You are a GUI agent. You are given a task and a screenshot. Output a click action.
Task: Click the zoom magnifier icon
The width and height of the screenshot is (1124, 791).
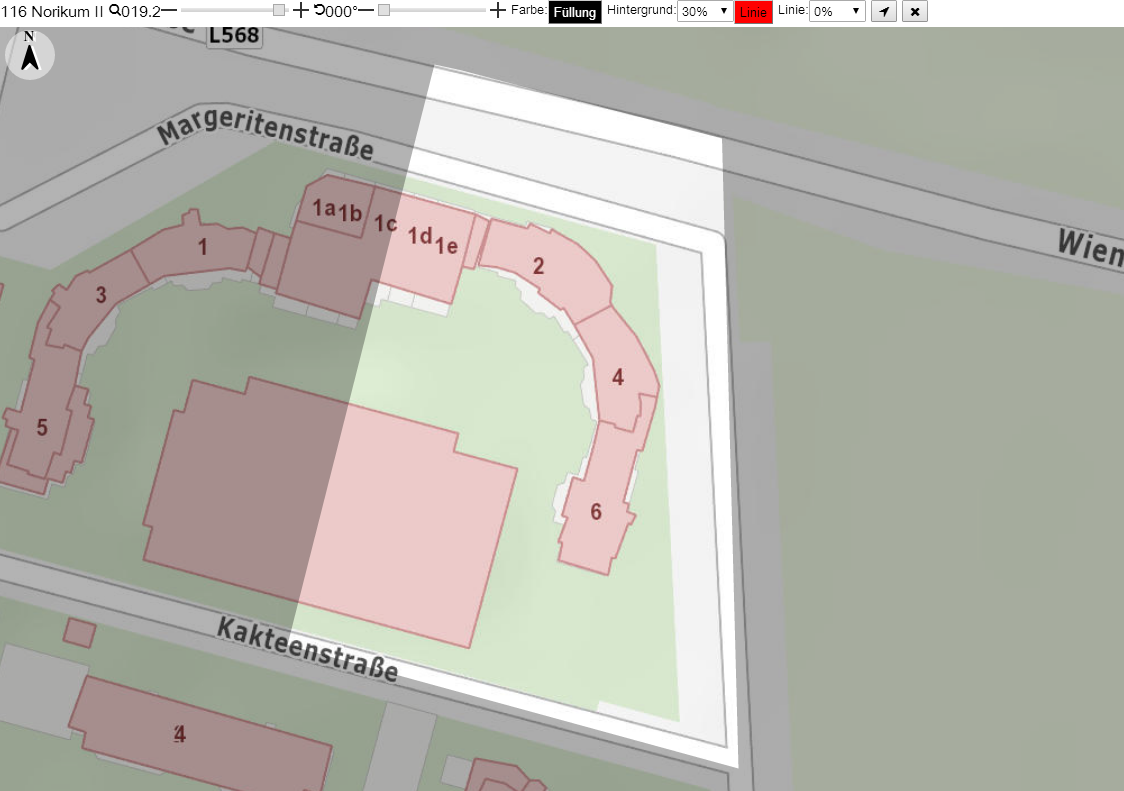[114, 11]
